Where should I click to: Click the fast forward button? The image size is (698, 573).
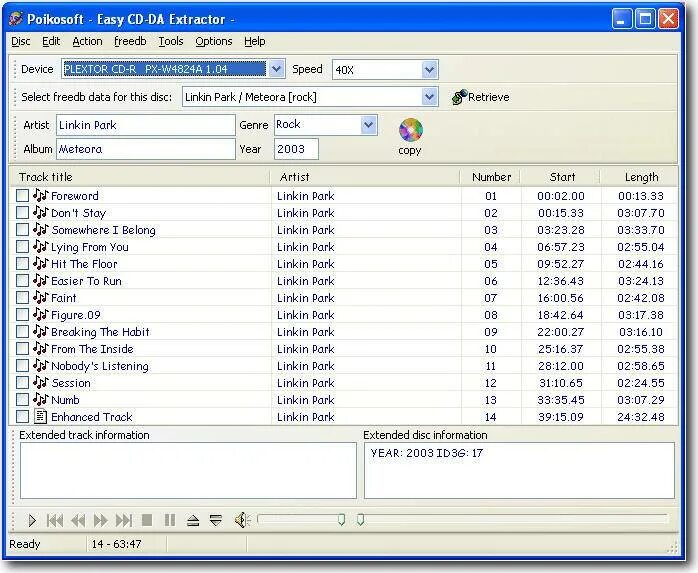tap(101, 520)
